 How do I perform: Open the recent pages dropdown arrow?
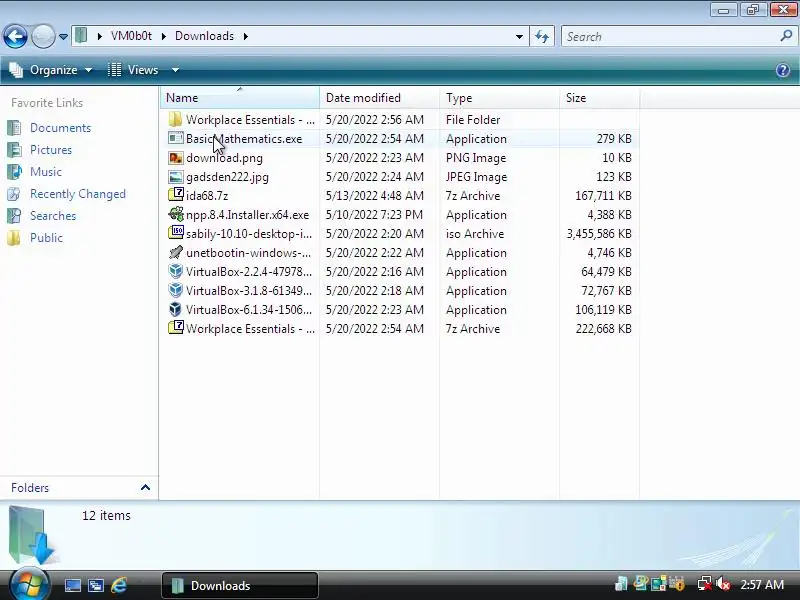point(63,37)
